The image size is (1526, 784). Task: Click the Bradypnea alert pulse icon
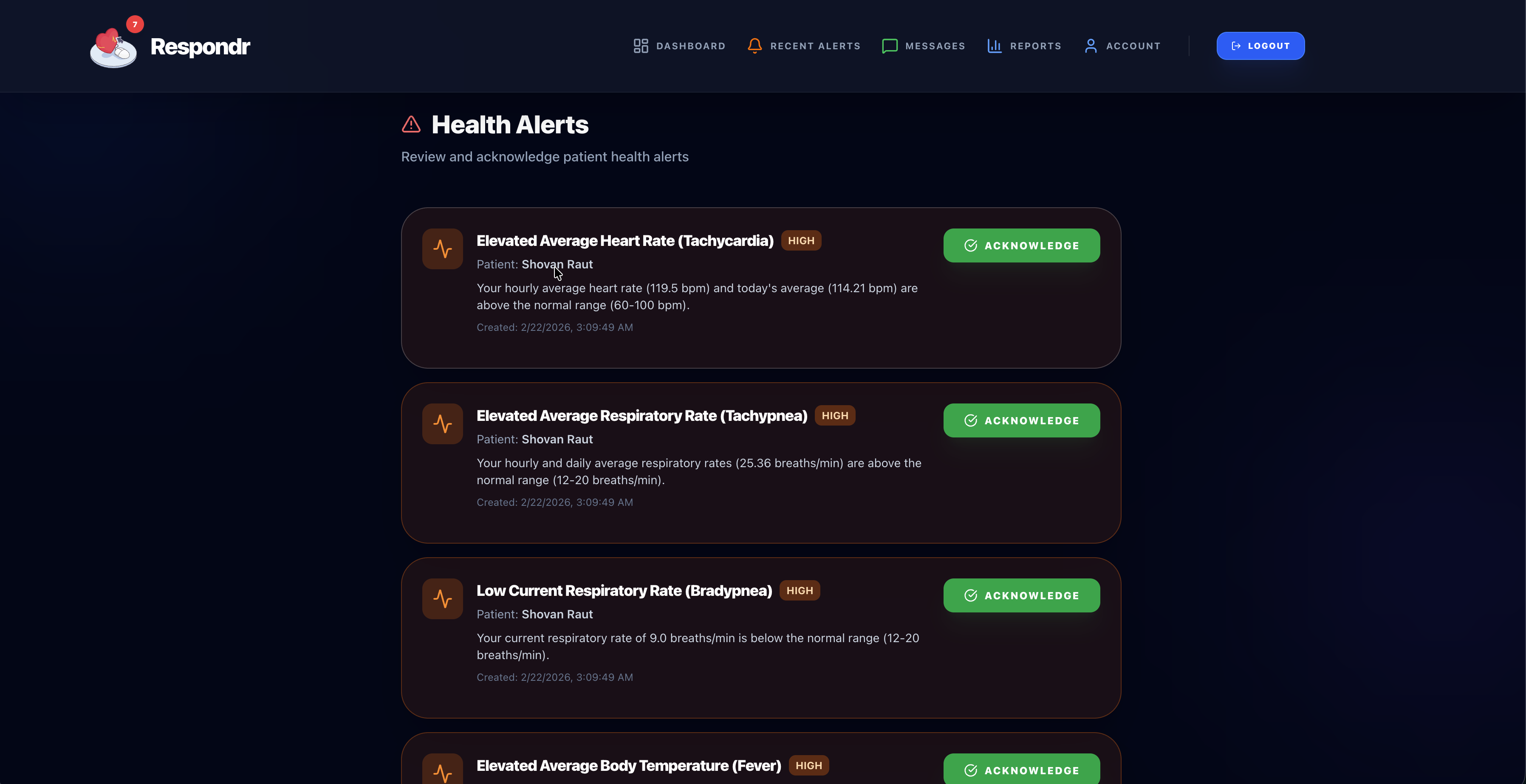(x=443, y=599)
